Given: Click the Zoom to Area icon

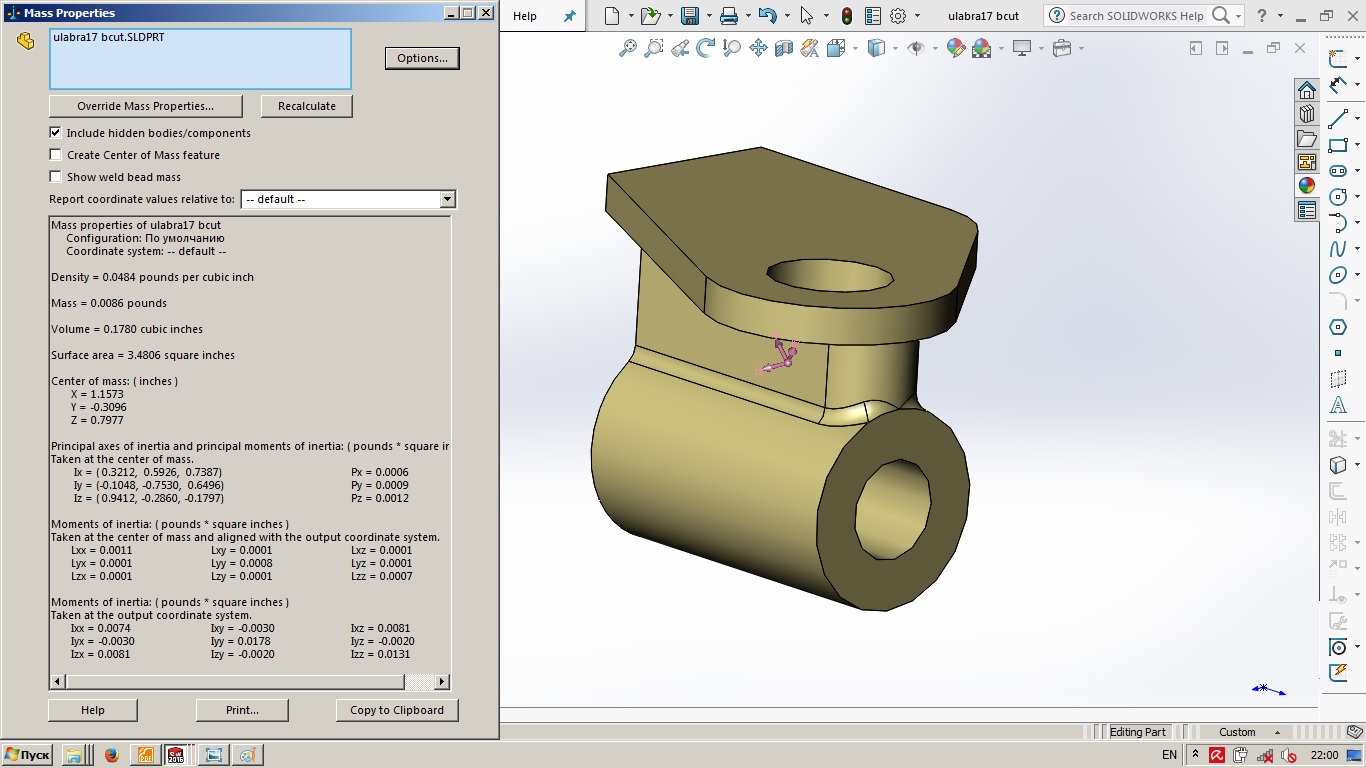Looking at the screenshot, I should (x=654, y=47).
